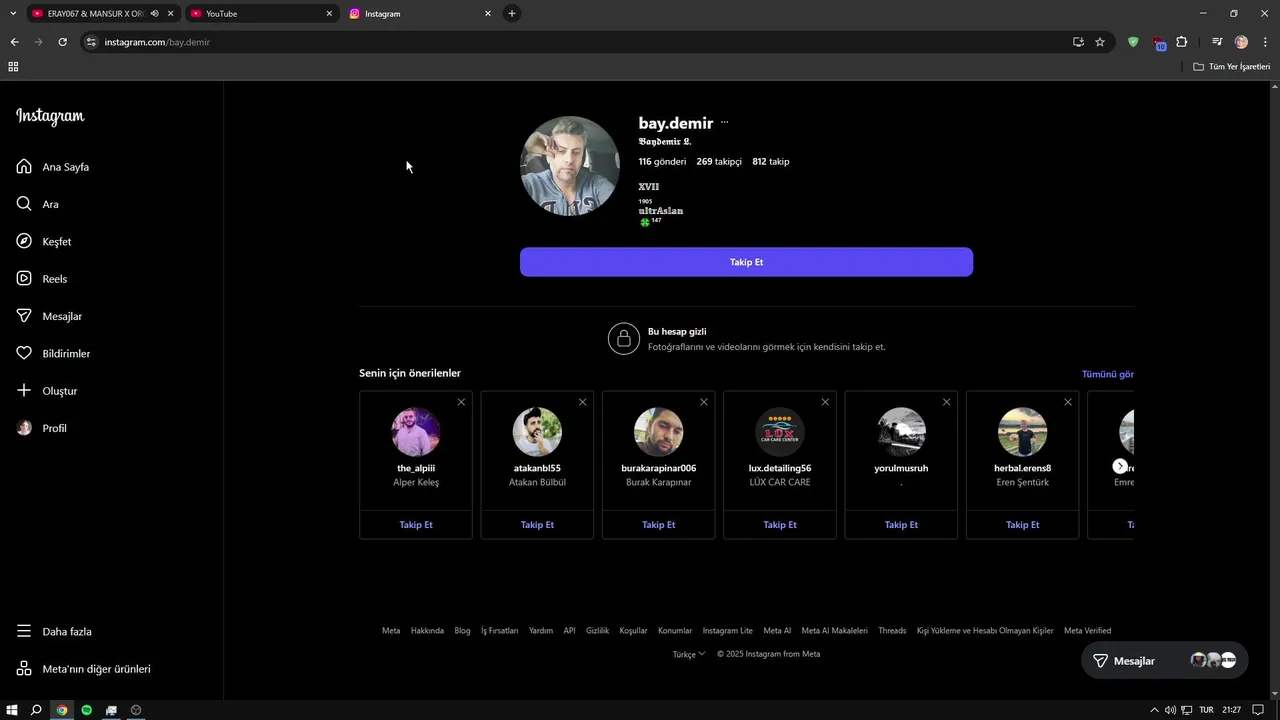Follow lux.detailing56 via Takip Et
The width and height of the screenshot is (1280, 720).
click(x=780, y=525)
